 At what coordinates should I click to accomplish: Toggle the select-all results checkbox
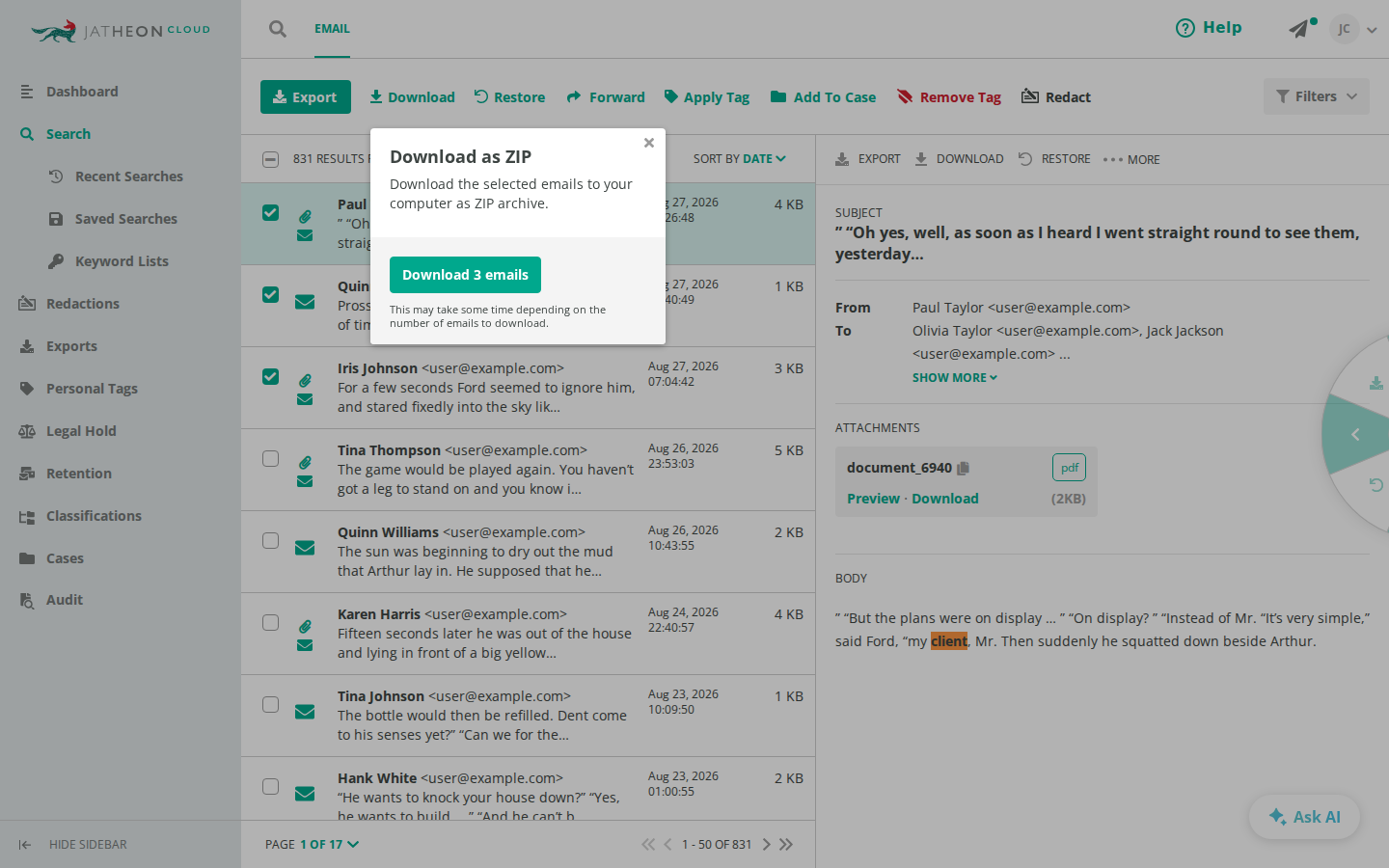click(271, 159)
